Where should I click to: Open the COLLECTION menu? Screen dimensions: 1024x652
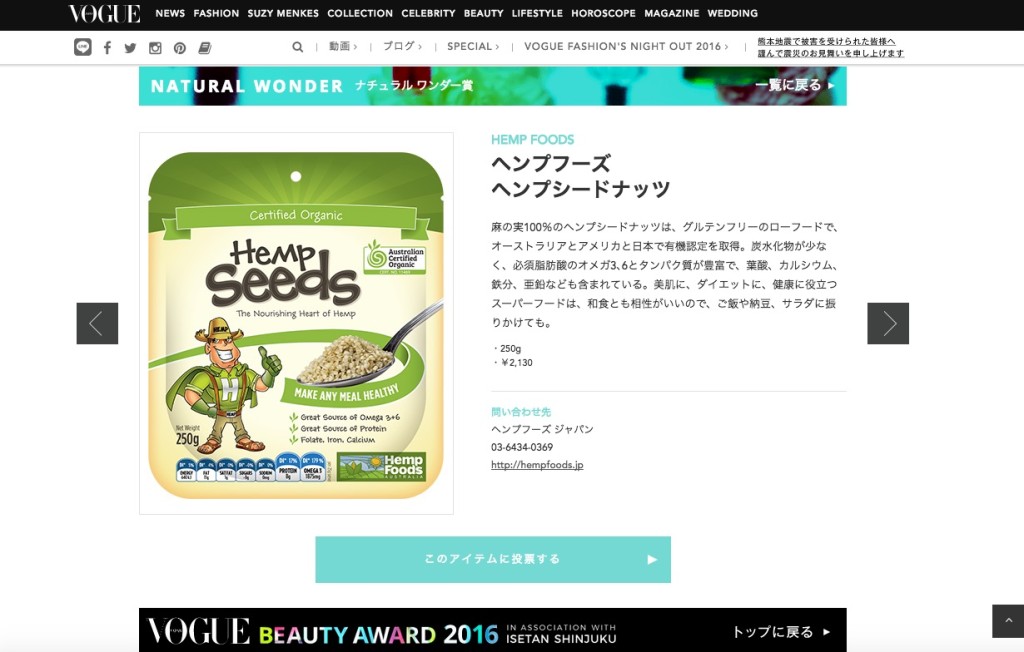pyautogui.click(x=360, y=13)
